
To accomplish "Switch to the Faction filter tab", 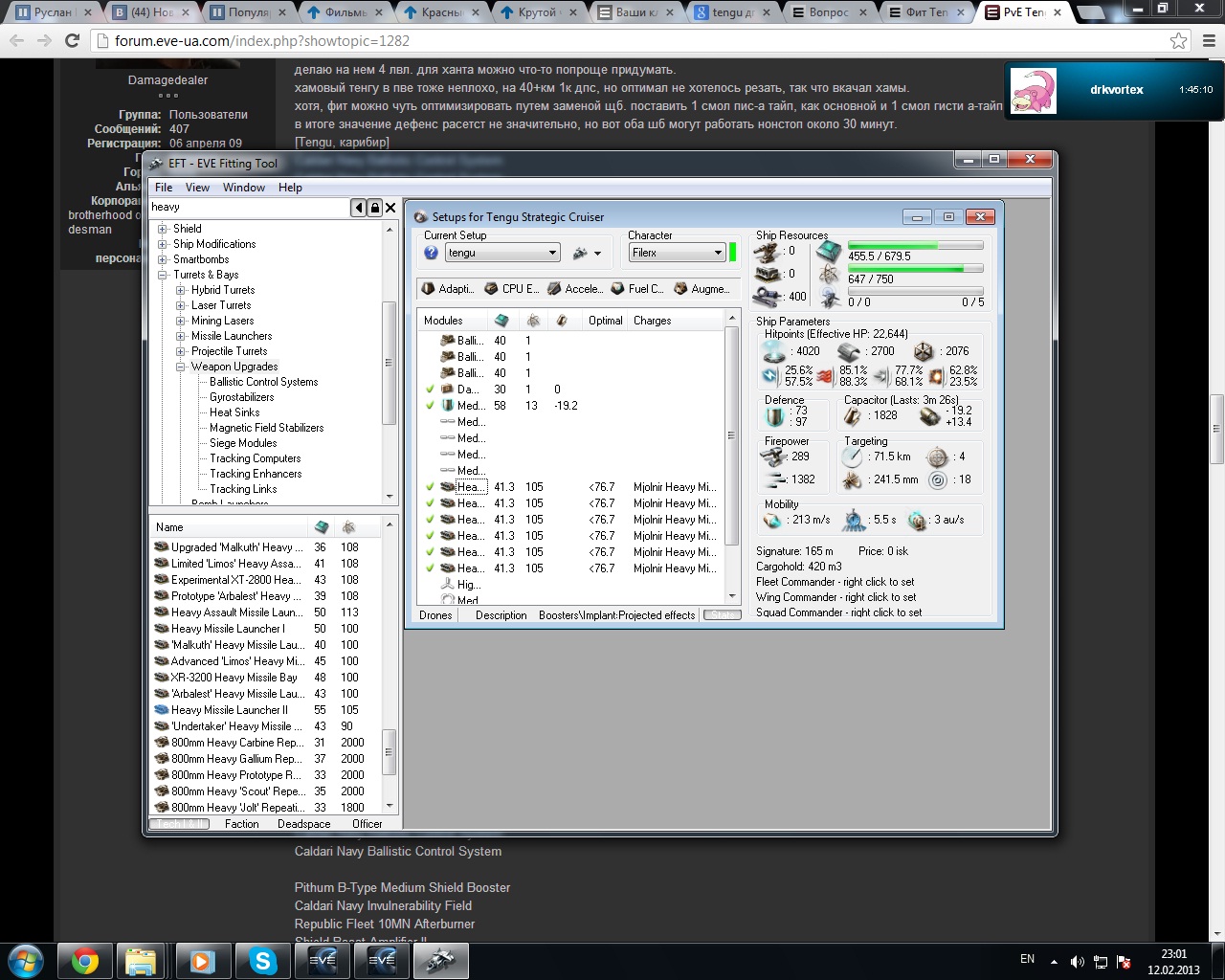I will coord(241,824).
